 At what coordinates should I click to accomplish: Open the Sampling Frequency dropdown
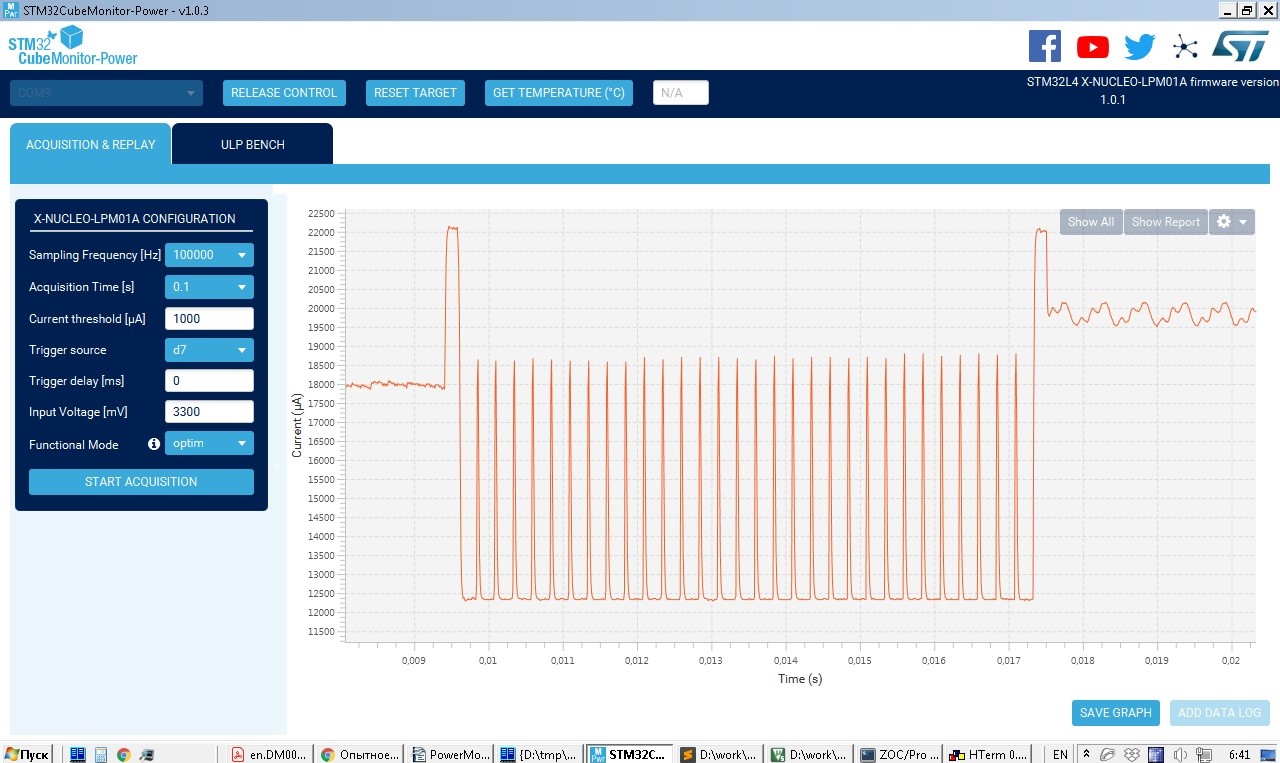tap(209, 255)
